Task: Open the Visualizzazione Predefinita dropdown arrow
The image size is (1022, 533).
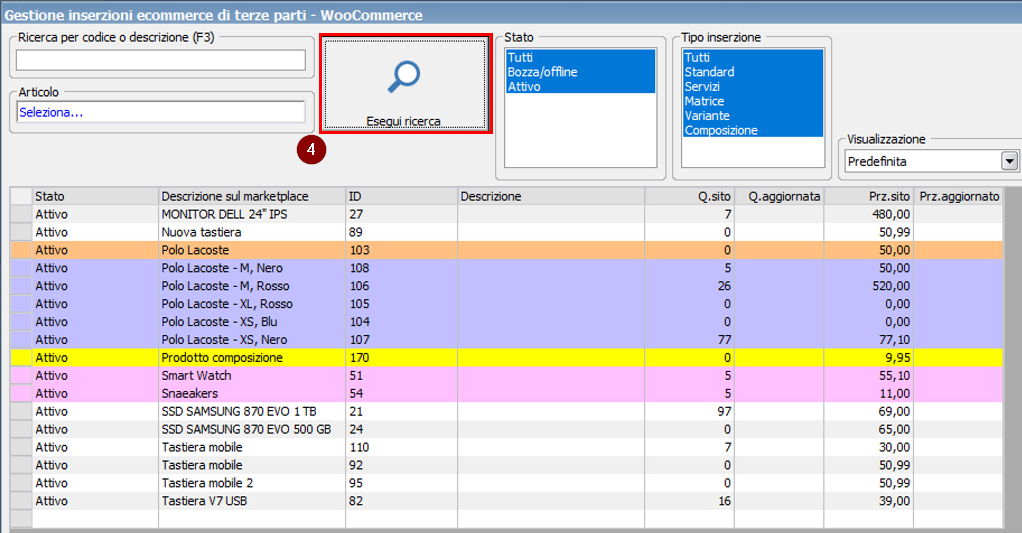Action: click(1009, 161)
